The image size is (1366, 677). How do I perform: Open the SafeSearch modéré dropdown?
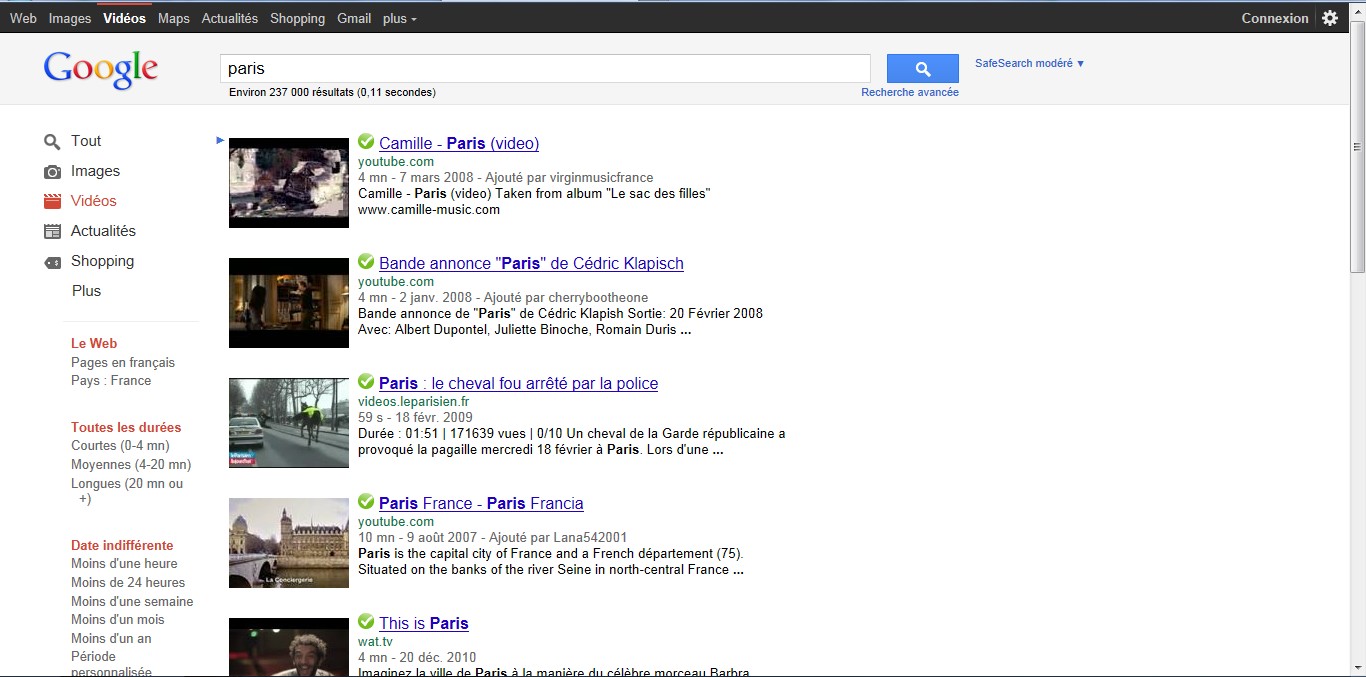1029,63
